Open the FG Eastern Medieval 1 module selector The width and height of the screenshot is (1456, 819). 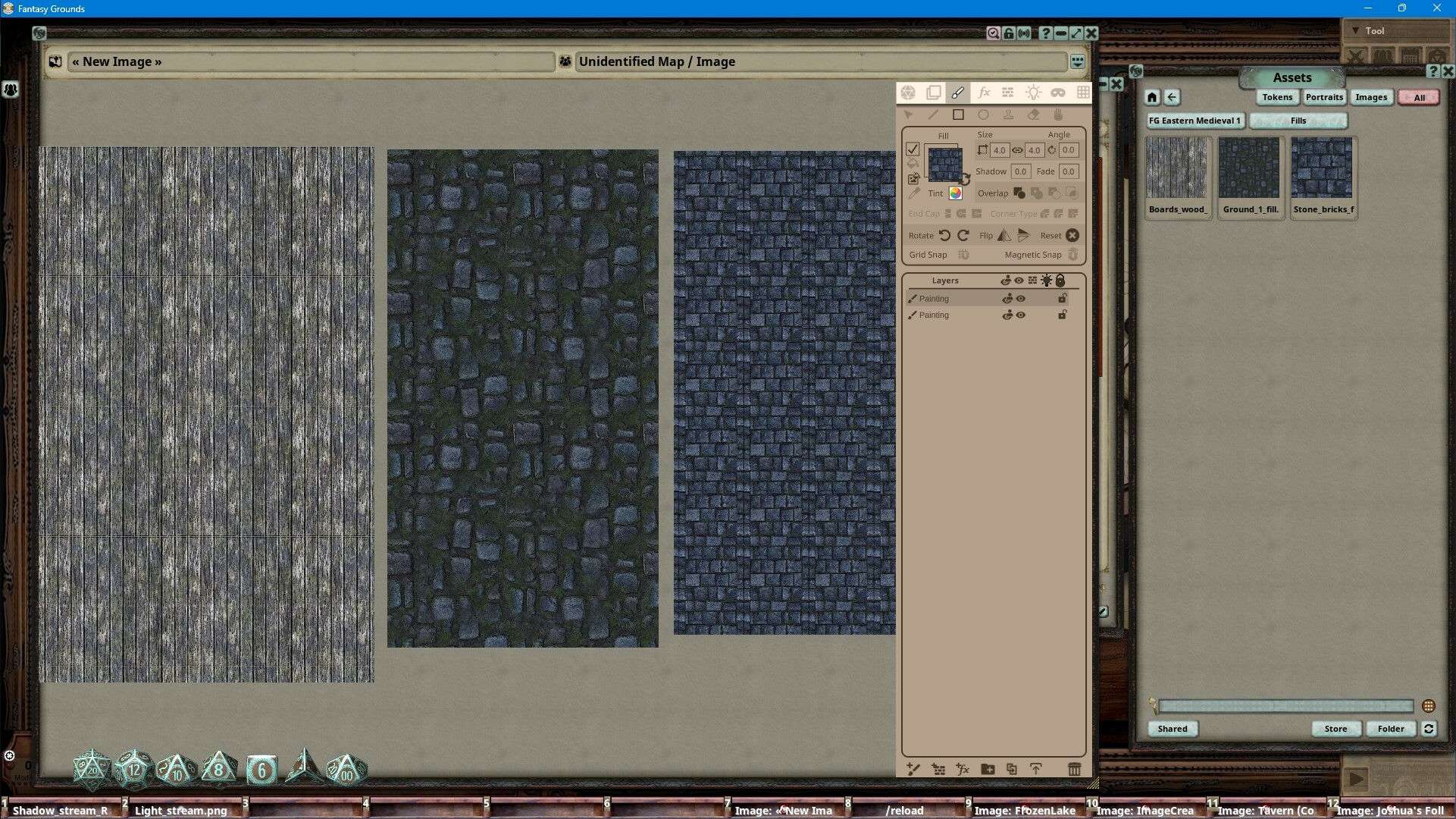point(1195,121)
